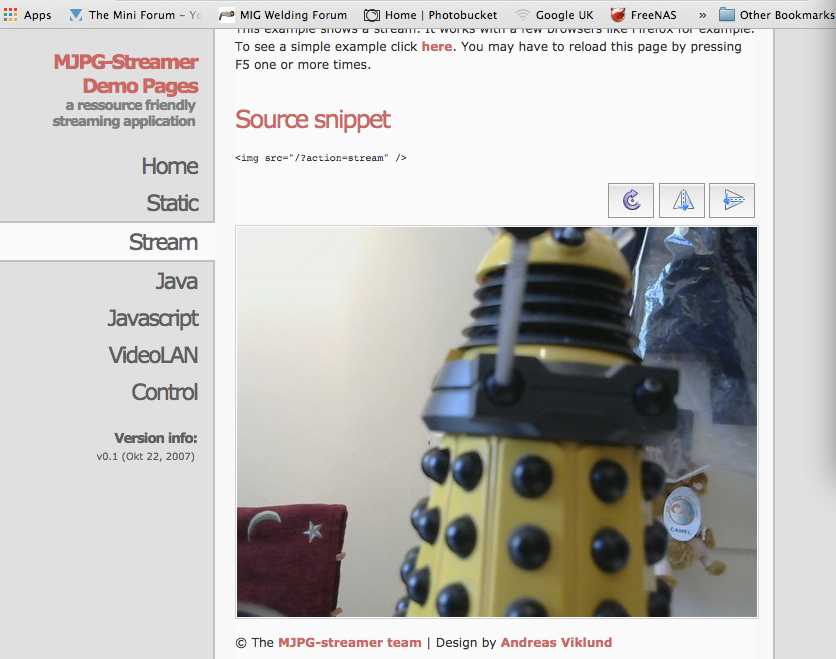Expand the bookmarks overflow chevron
This screenshot has height=659, width=836.
(703, 15)
